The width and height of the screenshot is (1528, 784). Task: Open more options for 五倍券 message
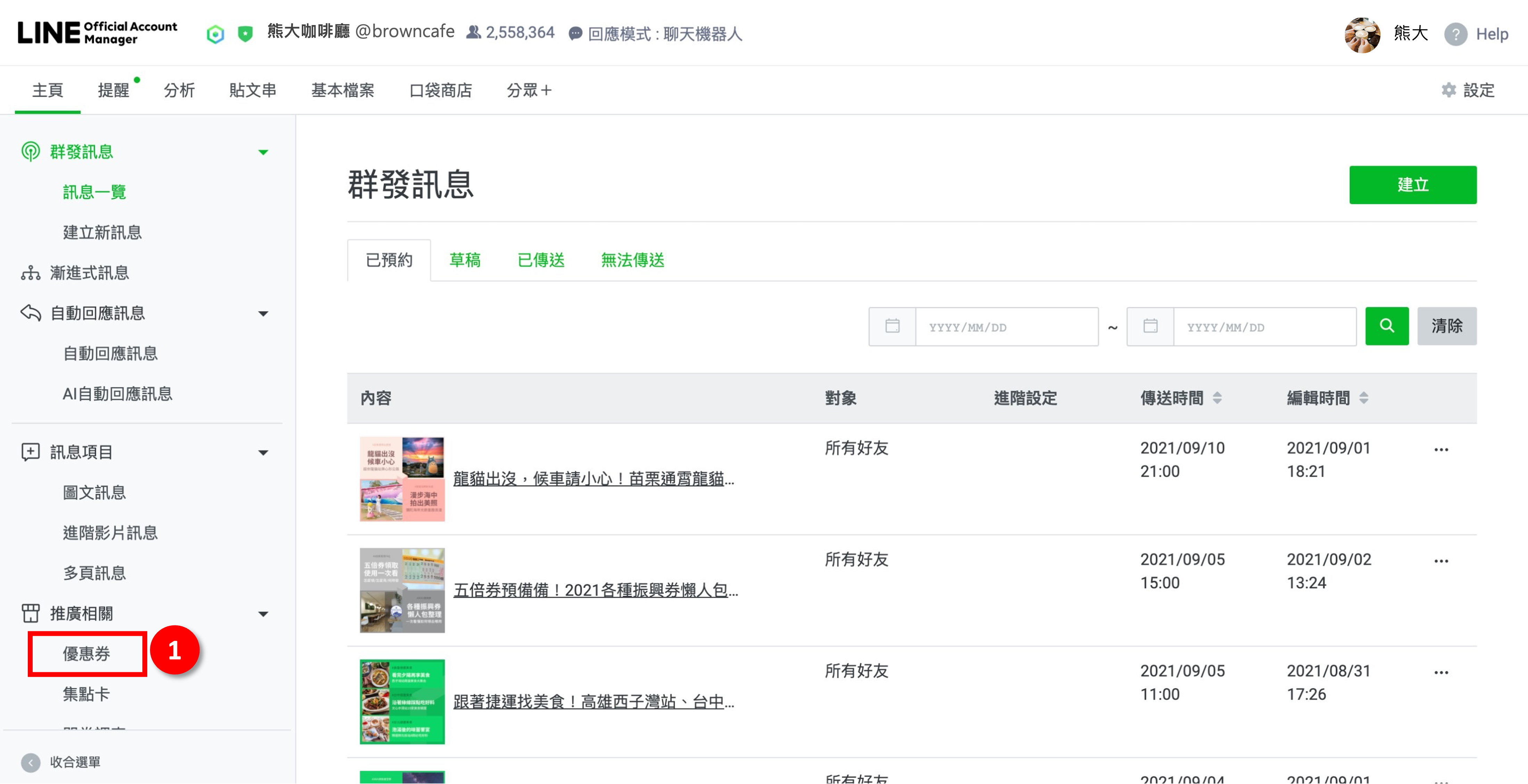click(1441, 561)
